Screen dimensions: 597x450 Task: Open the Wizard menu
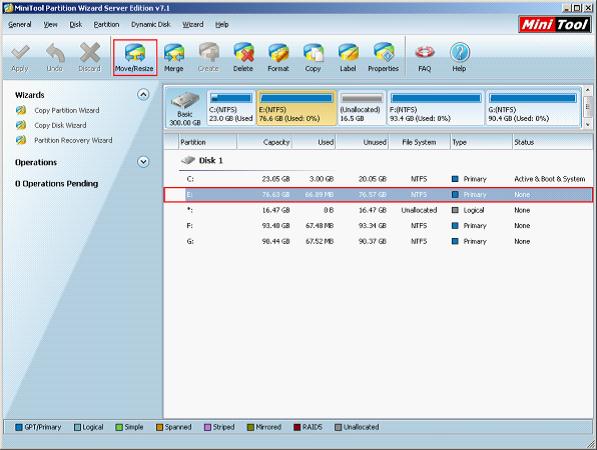coord(193,24)
